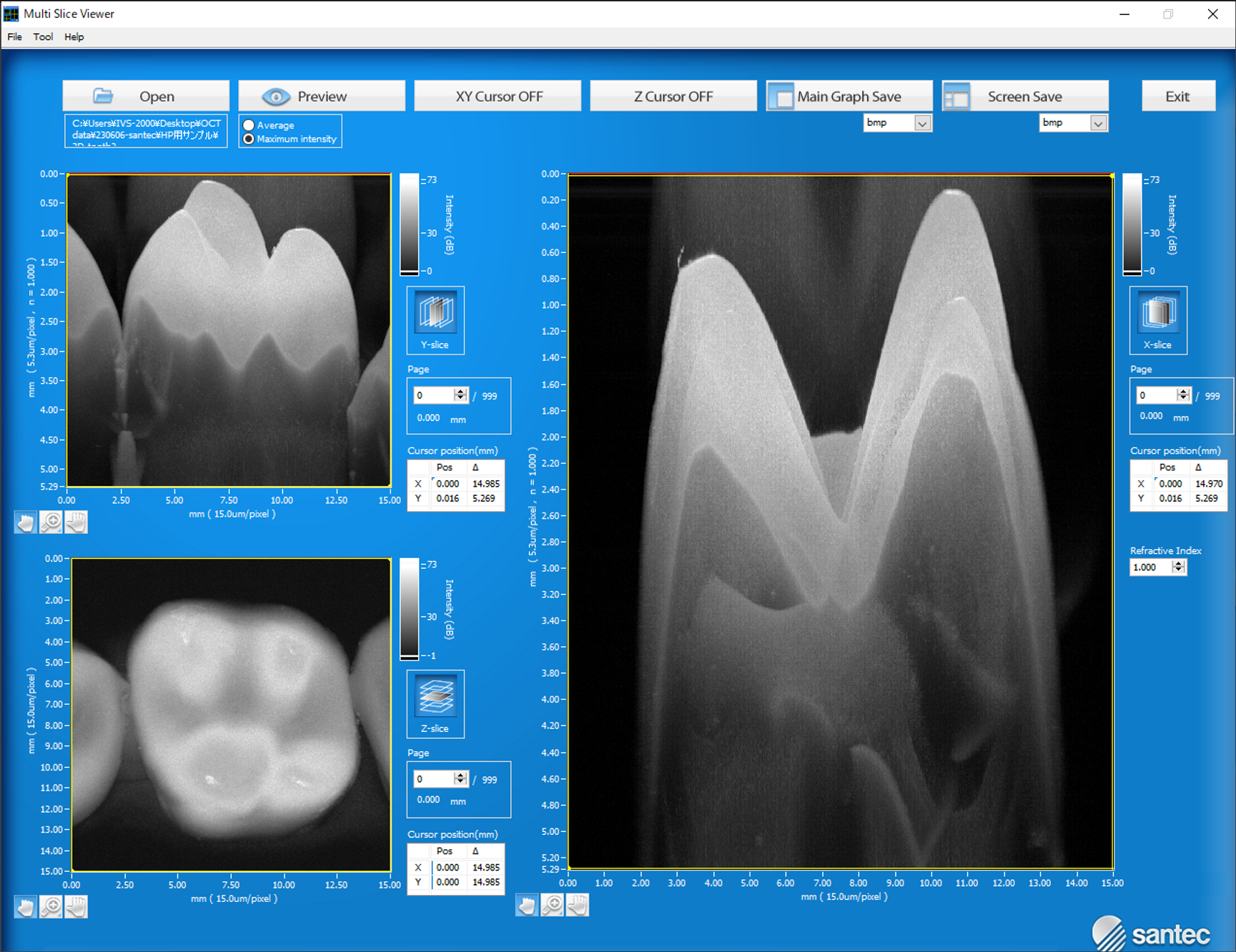1236x952 pixels.
Task: Choose the pan hand tool under Z-slice graph
Action: (76, 907)
